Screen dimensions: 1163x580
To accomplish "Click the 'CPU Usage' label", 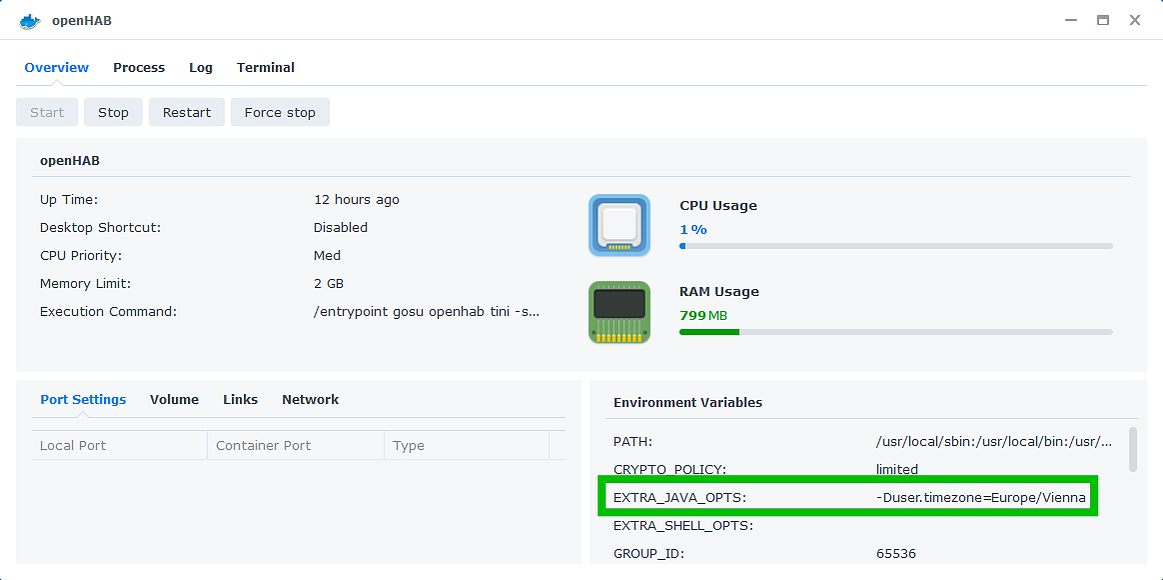I will click(718, 206).
